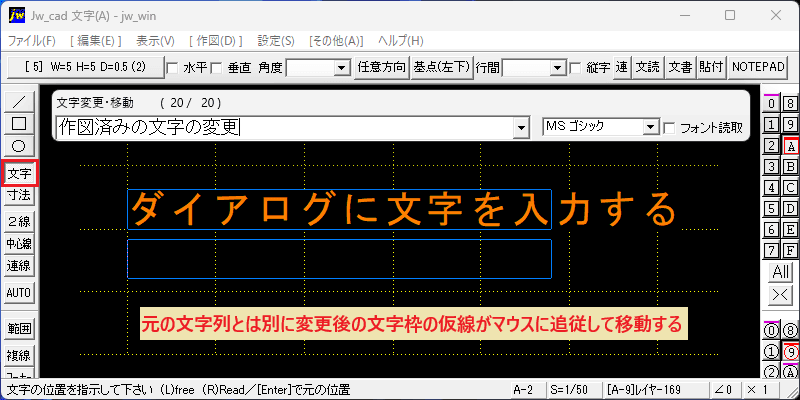The image size is (800, 400).
Task: Toggle layer 6 button
Action: 772,230
